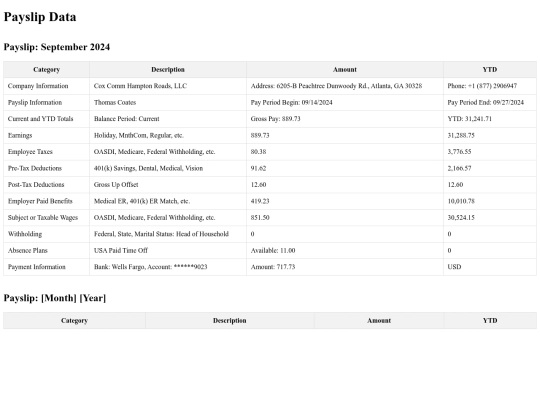Click the 'Payslip Data' main heading

[40, 17]
